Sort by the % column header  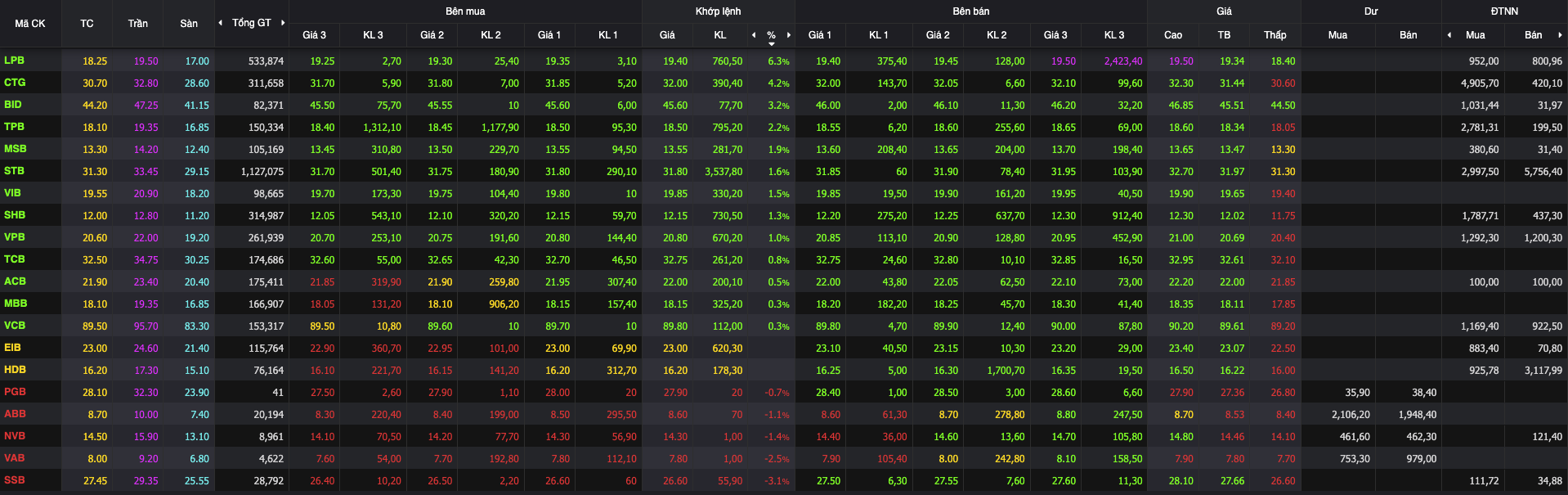tap(771, 35)
